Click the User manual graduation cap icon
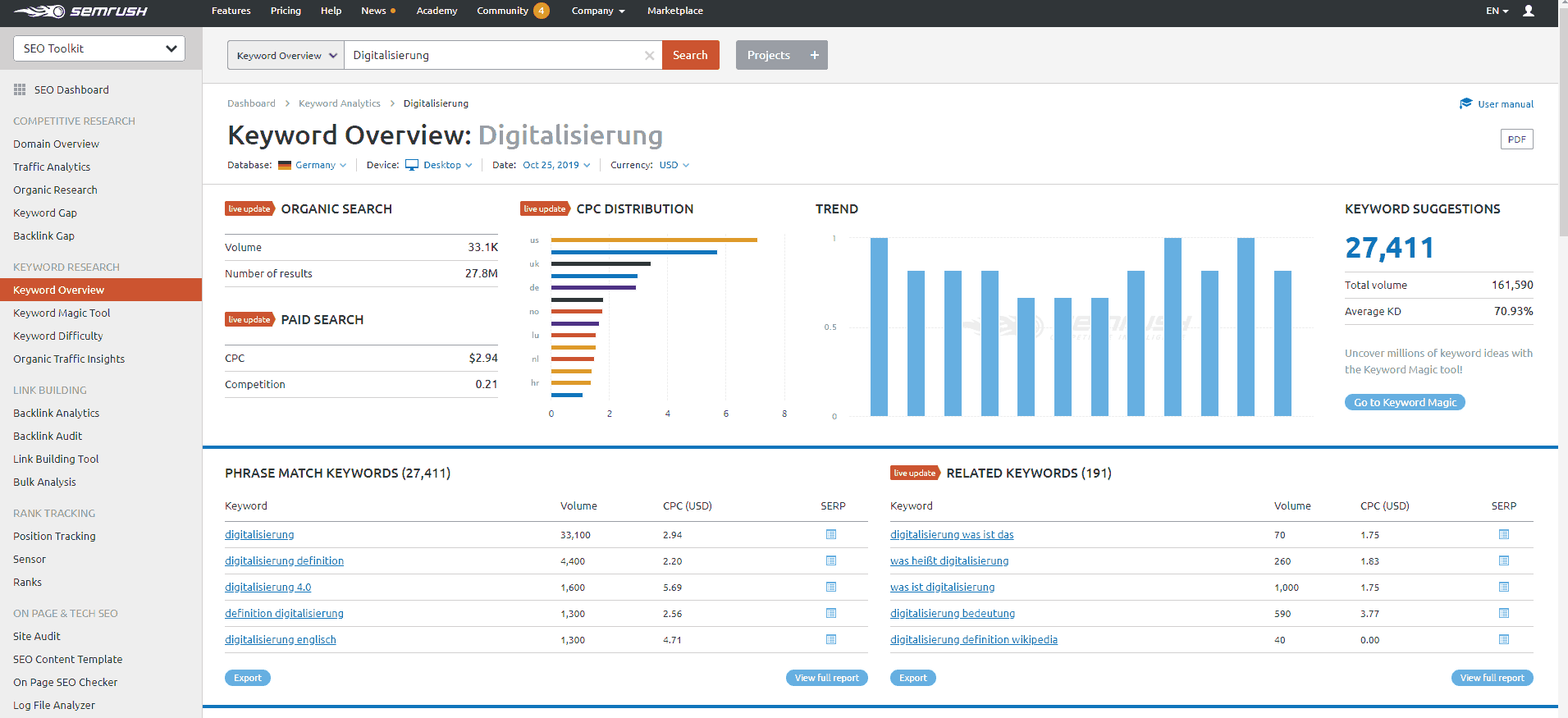 click(1466, 103)
